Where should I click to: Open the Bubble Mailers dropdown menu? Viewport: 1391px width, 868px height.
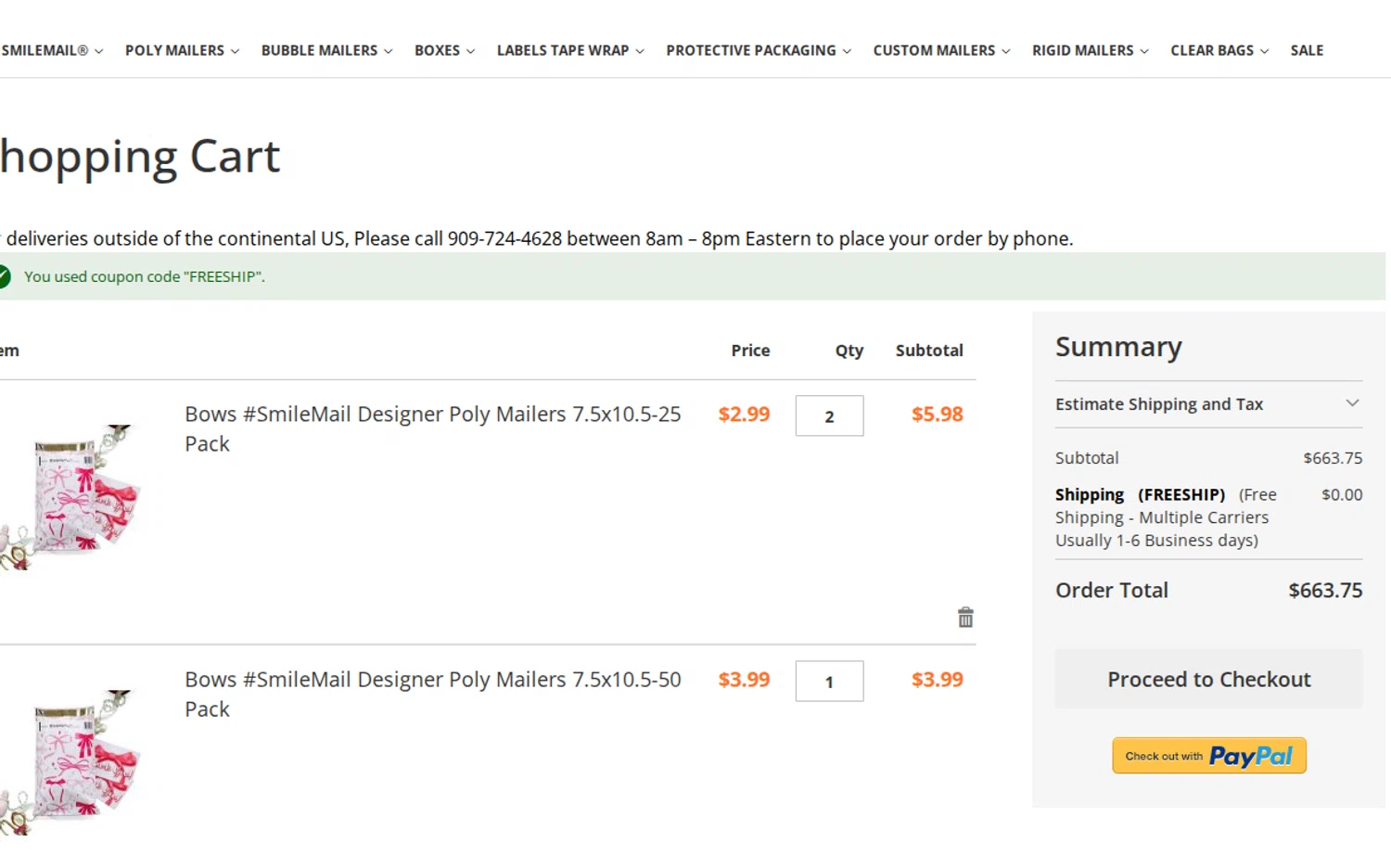tap(326, 50)
